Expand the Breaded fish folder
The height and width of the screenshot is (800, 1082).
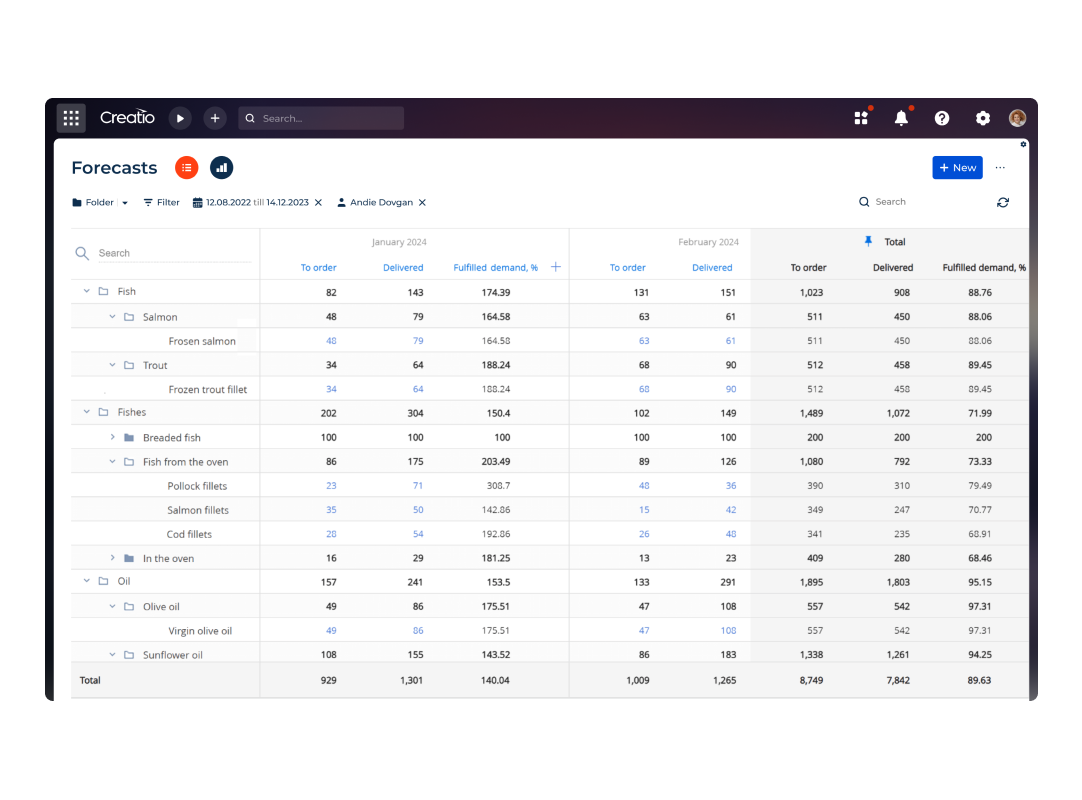coord(113,438)
